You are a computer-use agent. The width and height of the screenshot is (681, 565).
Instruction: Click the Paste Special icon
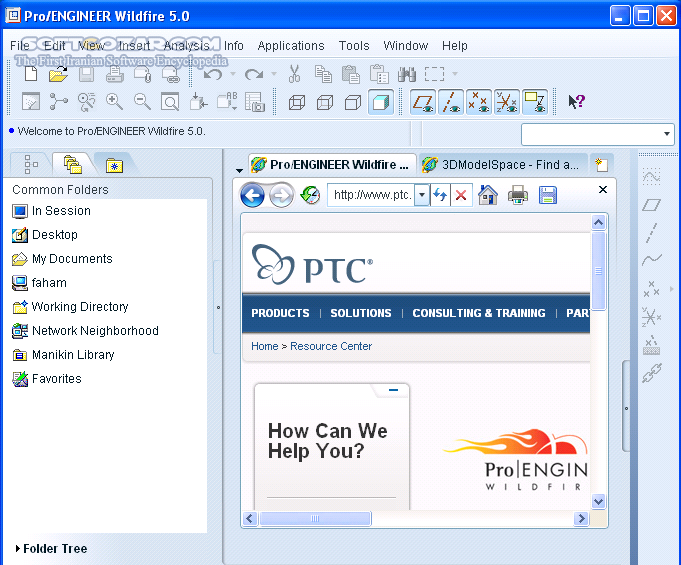pyautogui.click(x=379, y=74)
